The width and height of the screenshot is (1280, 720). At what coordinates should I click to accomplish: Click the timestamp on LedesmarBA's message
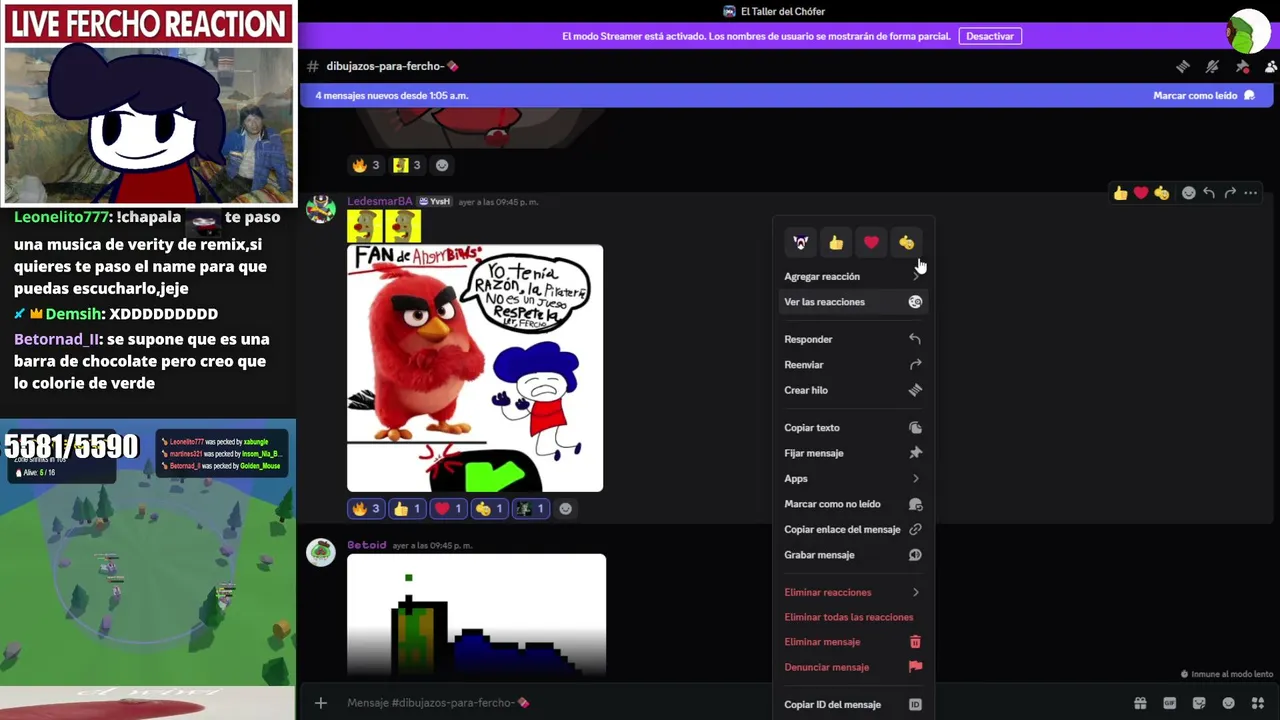(x=498, y=202)
